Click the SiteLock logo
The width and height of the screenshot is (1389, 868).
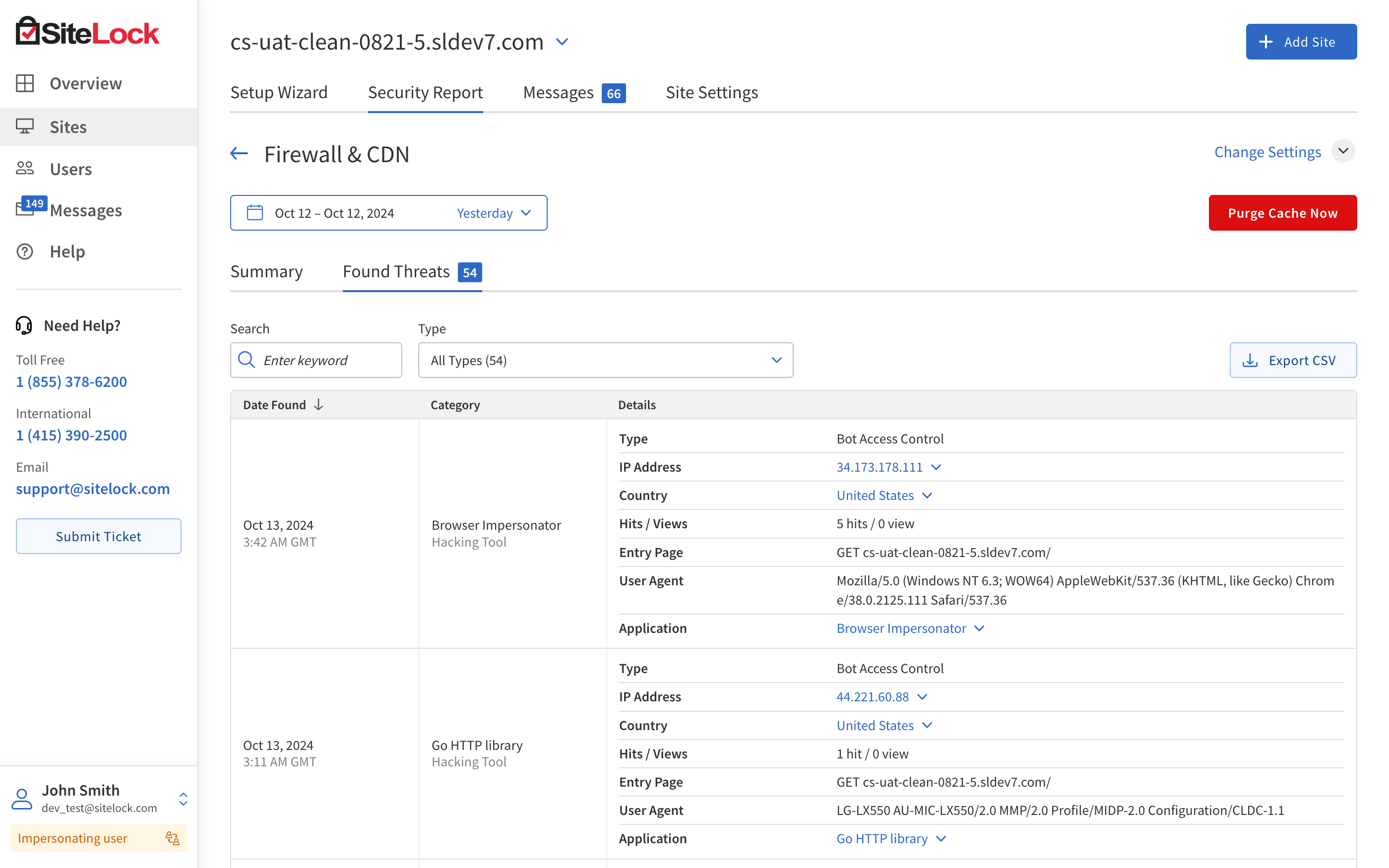[87, 32]
